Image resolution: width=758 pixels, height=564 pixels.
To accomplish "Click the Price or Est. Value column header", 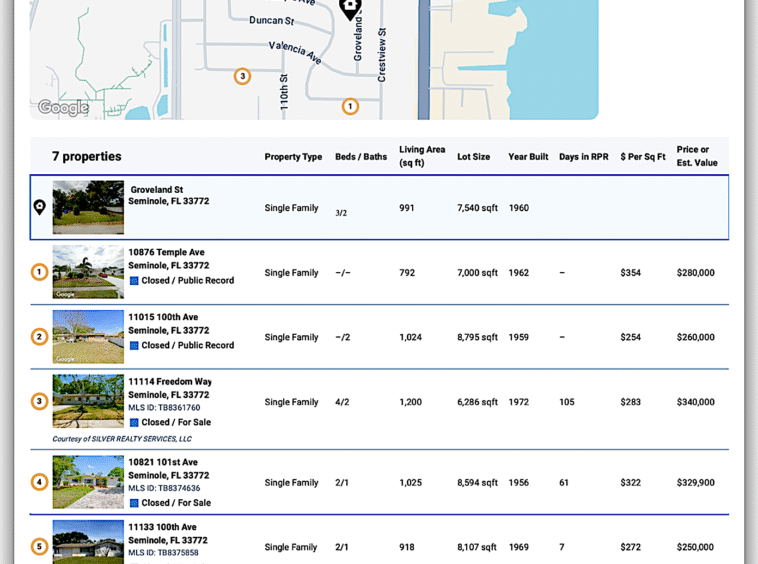I will [697, 156].
